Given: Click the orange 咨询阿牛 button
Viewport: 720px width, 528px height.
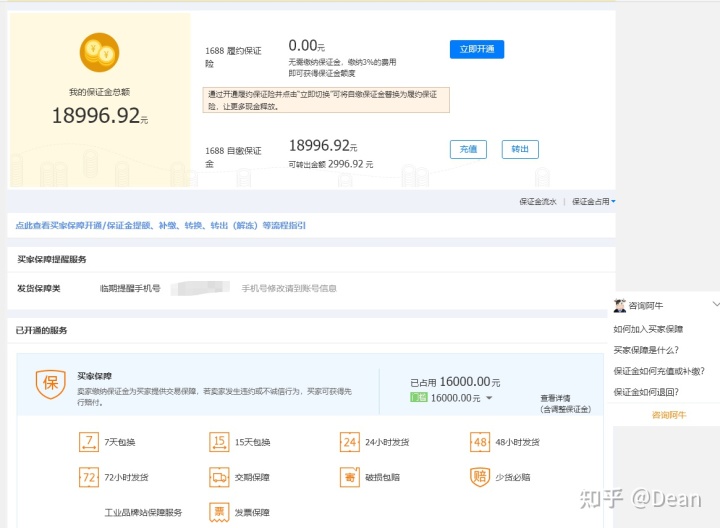Looking at the screenshot, I should (x=669, y=415).
